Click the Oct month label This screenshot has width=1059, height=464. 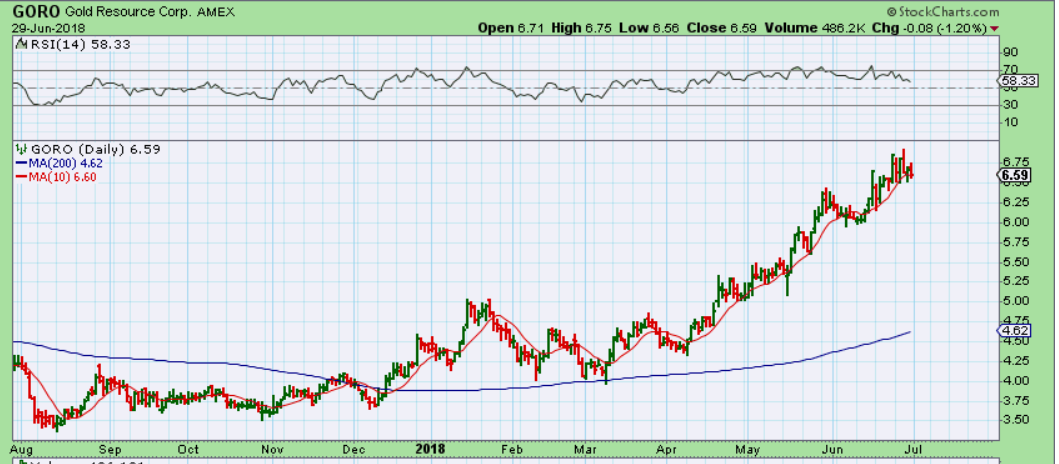point(188,448)
